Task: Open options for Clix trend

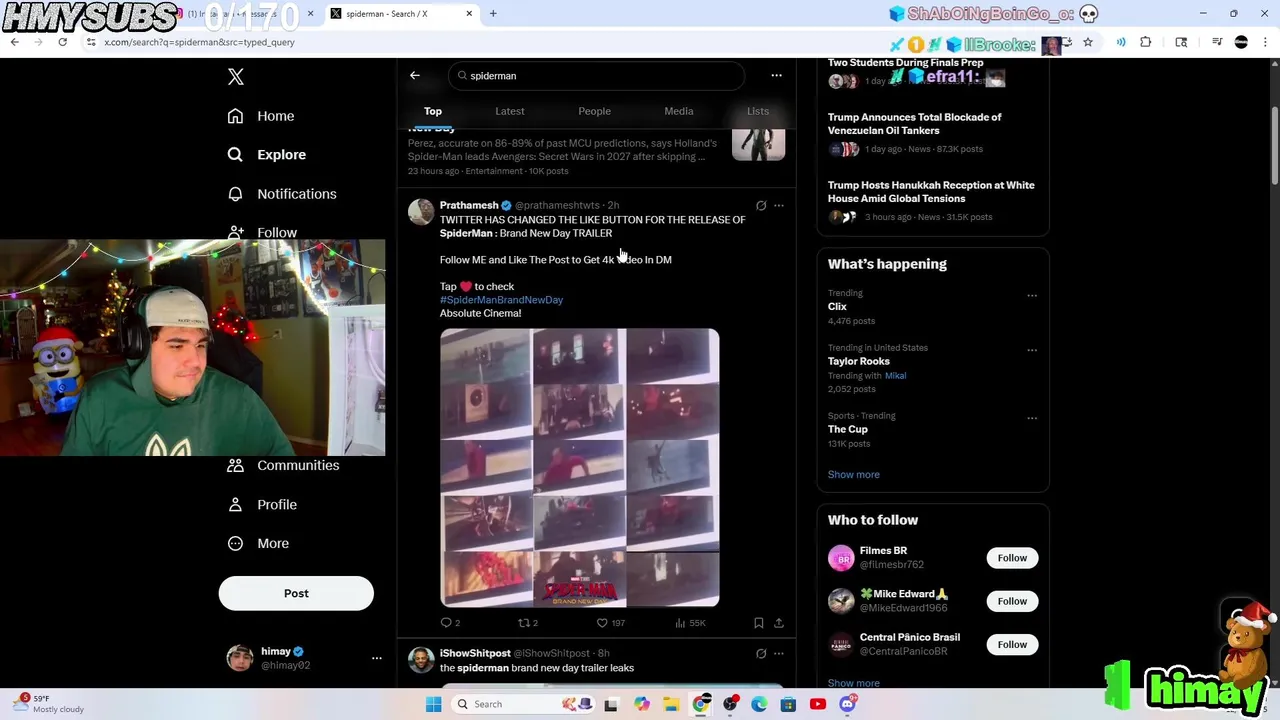Action: coord(1032,296)
